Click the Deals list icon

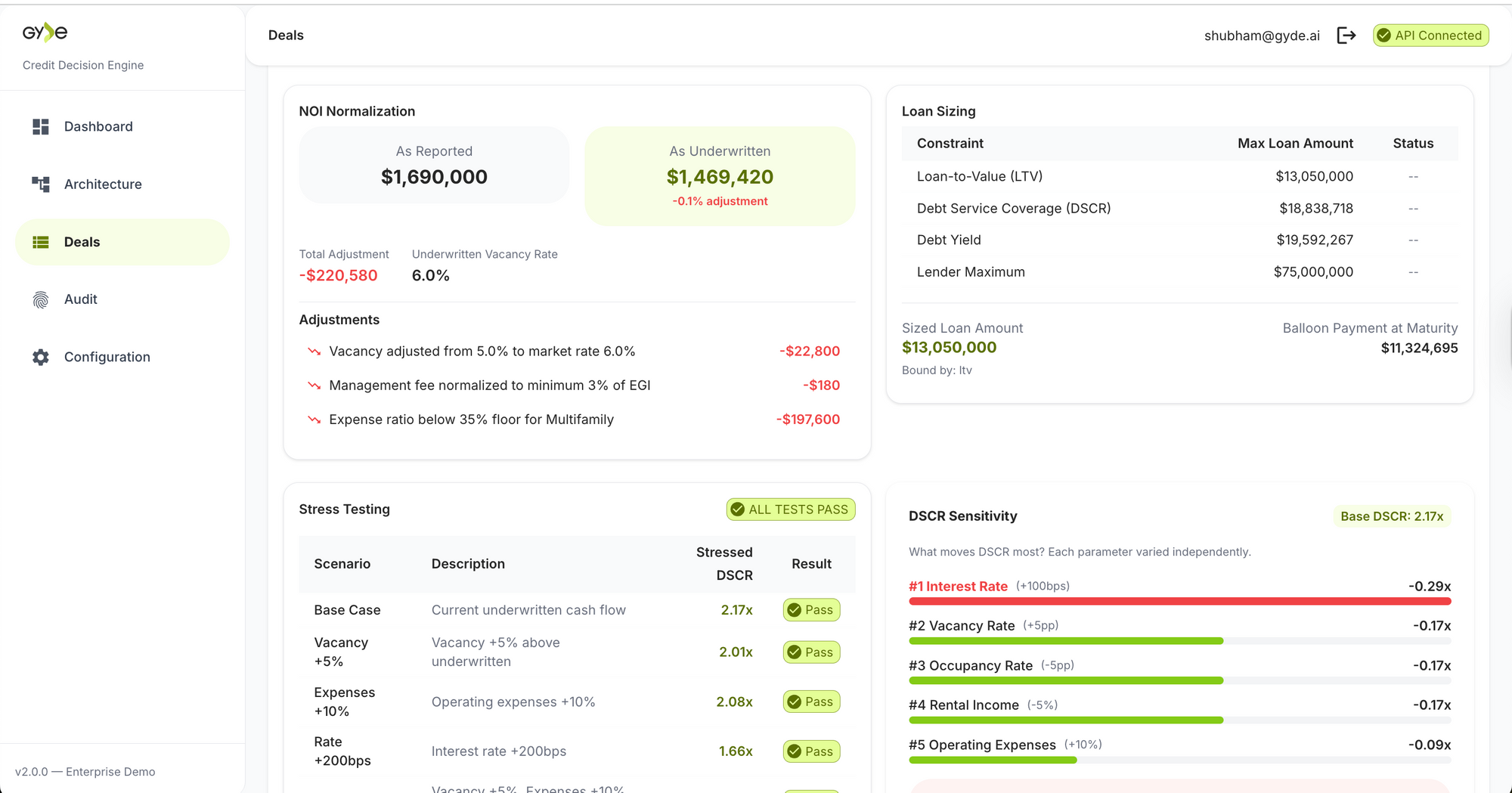41,242
